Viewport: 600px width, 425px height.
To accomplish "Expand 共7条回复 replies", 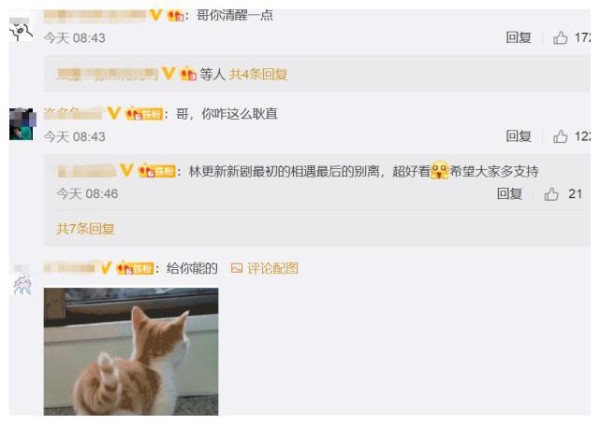I will [x=86, y=229].
